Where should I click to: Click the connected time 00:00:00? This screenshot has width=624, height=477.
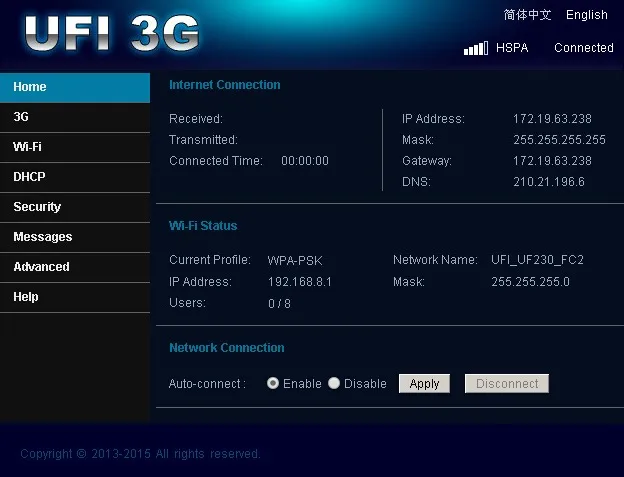[x=305, y=161]
